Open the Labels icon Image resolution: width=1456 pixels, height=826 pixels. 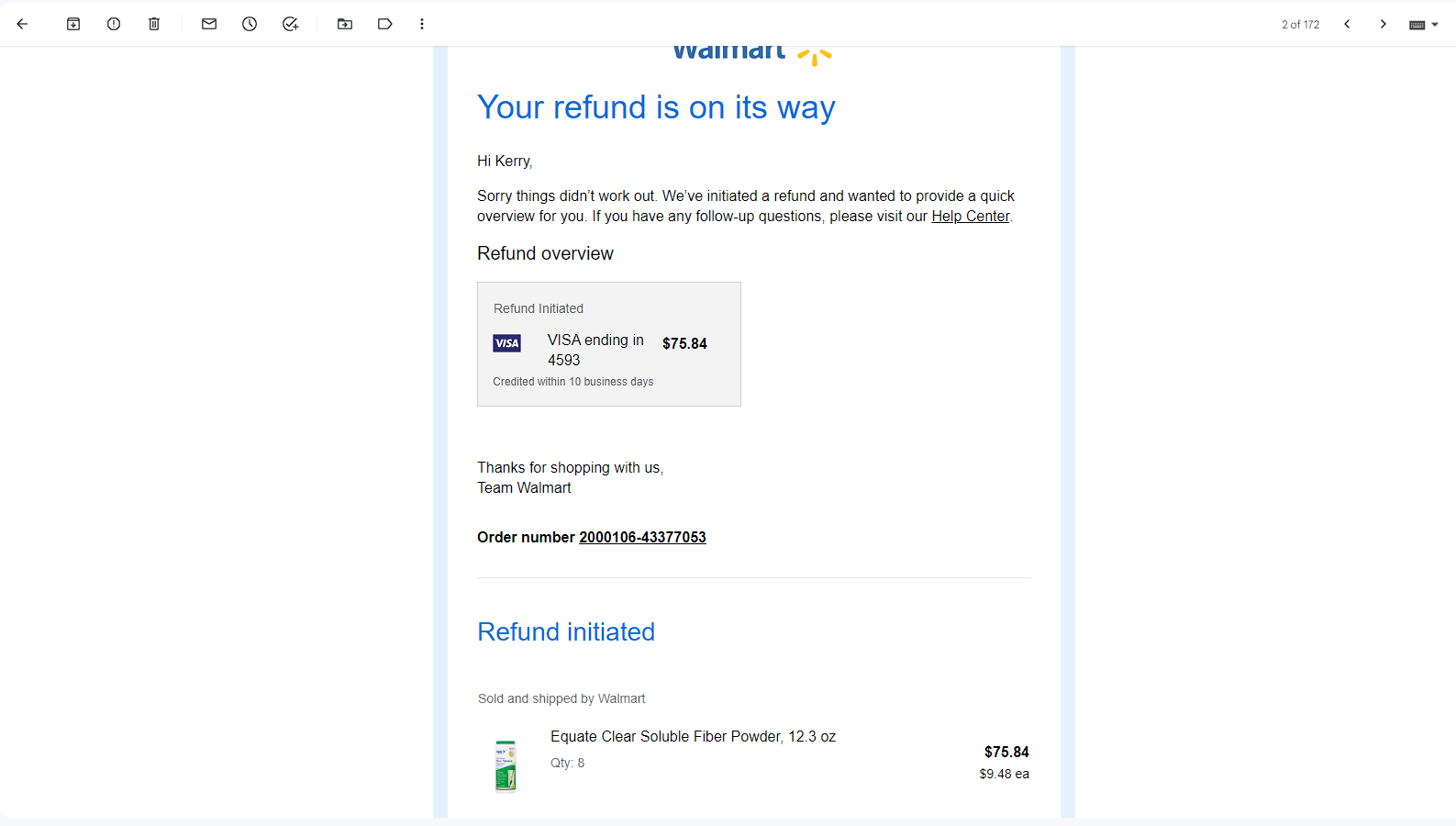point(385,24)
